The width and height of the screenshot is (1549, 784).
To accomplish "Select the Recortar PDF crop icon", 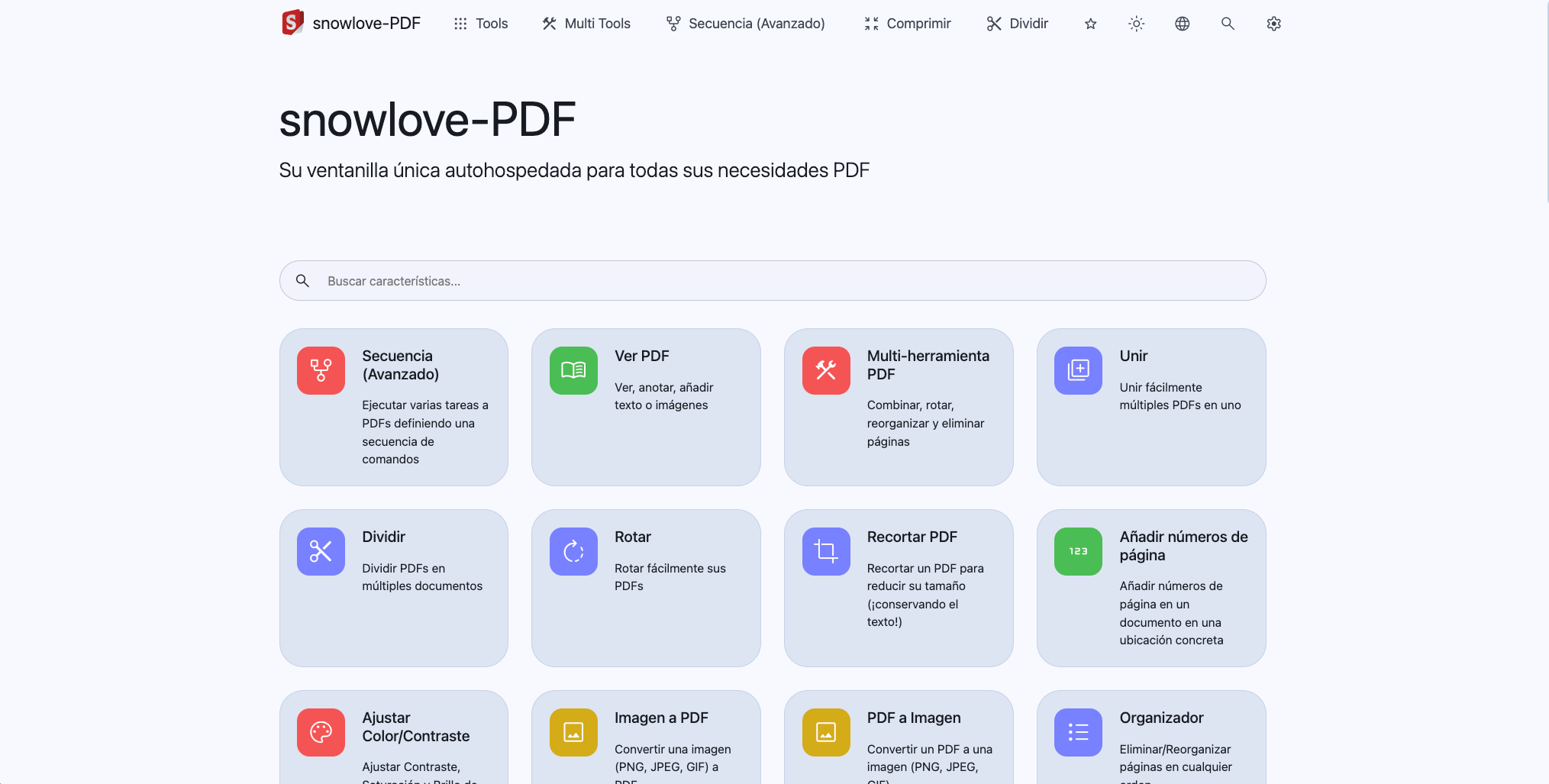I will [826, 551].
